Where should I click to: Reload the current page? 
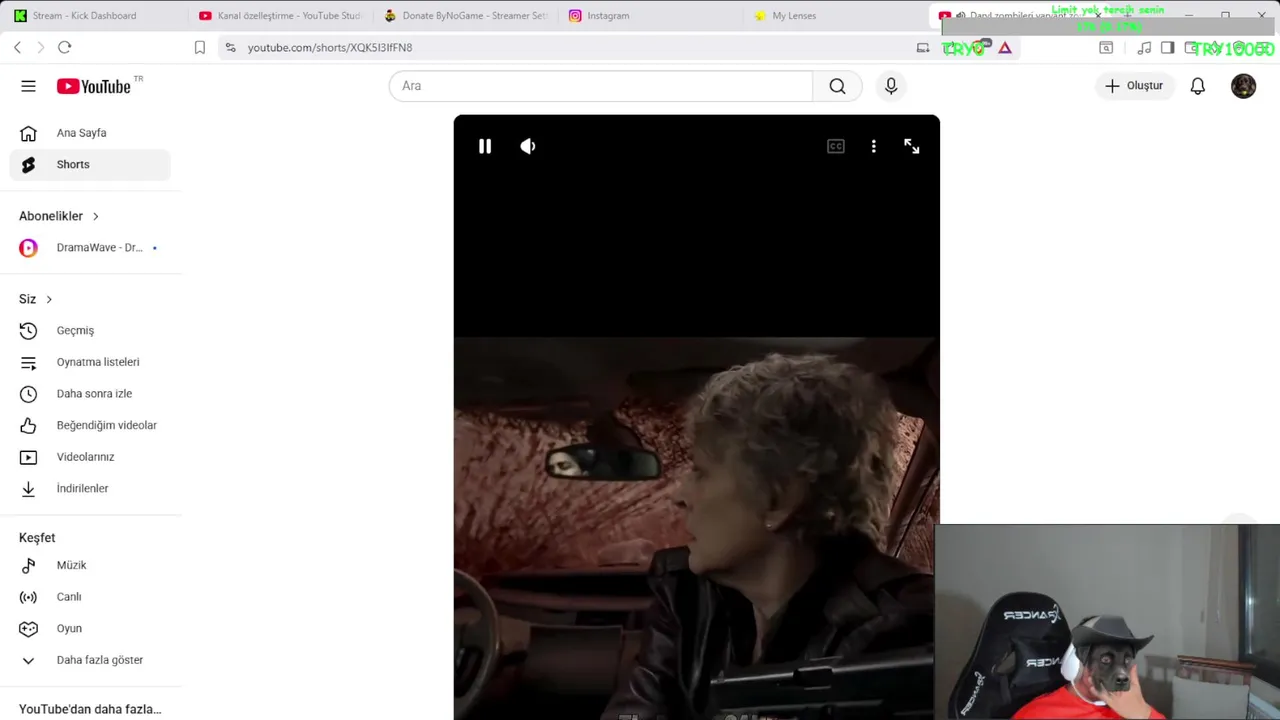point(65,47)
